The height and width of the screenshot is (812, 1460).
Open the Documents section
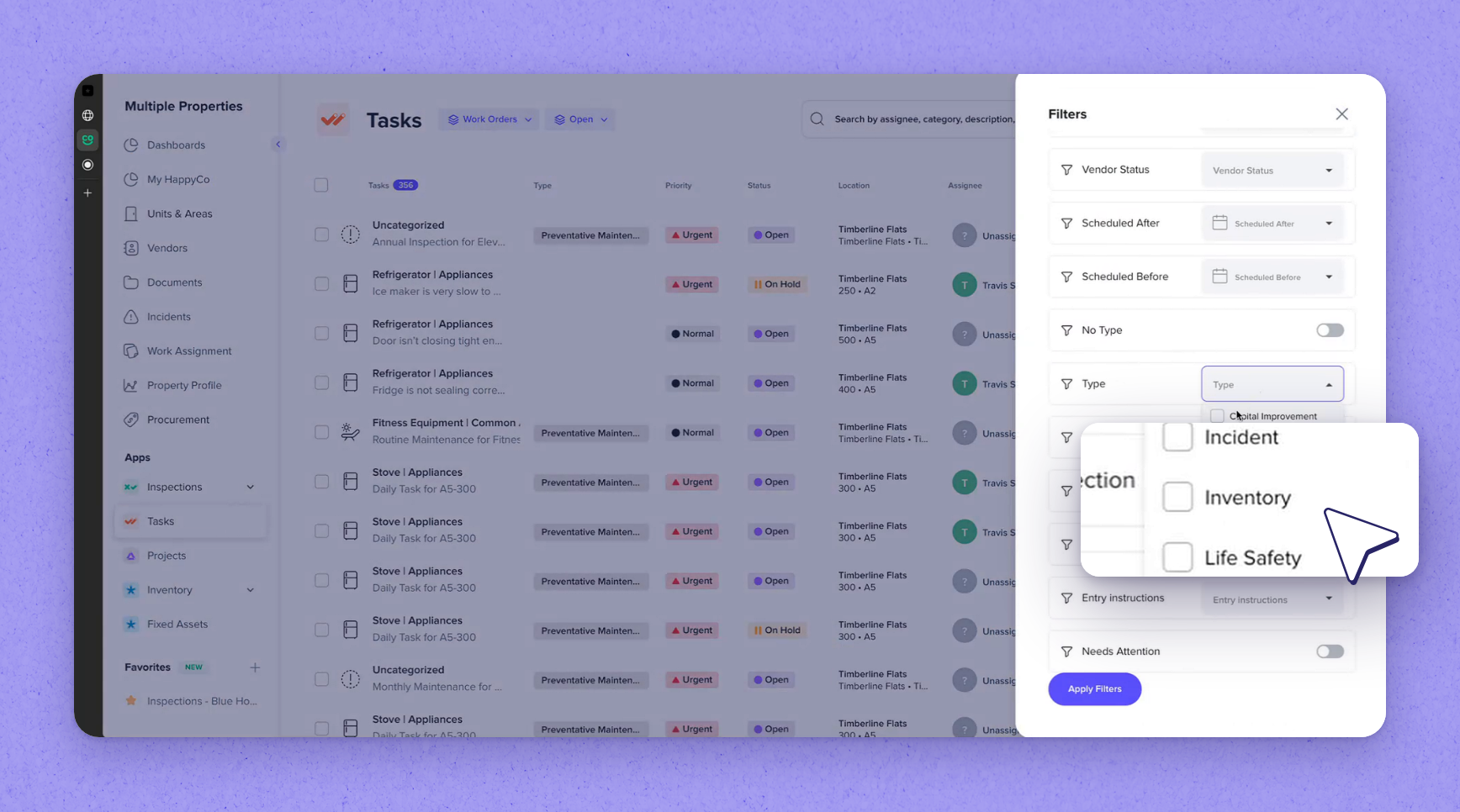click(174, 282)
